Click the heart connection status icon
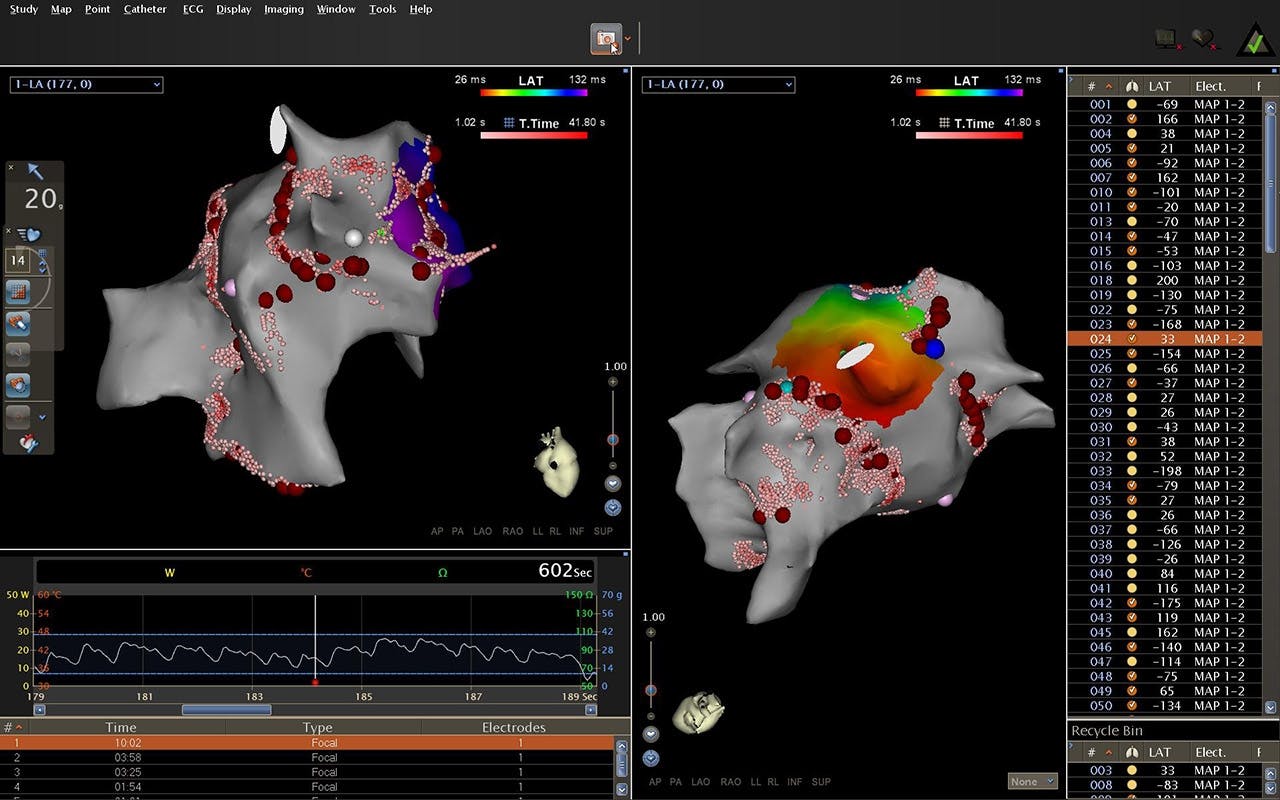Image resolution: width=1280 pixels, height=800 pixels. (x=1201, y=39)
